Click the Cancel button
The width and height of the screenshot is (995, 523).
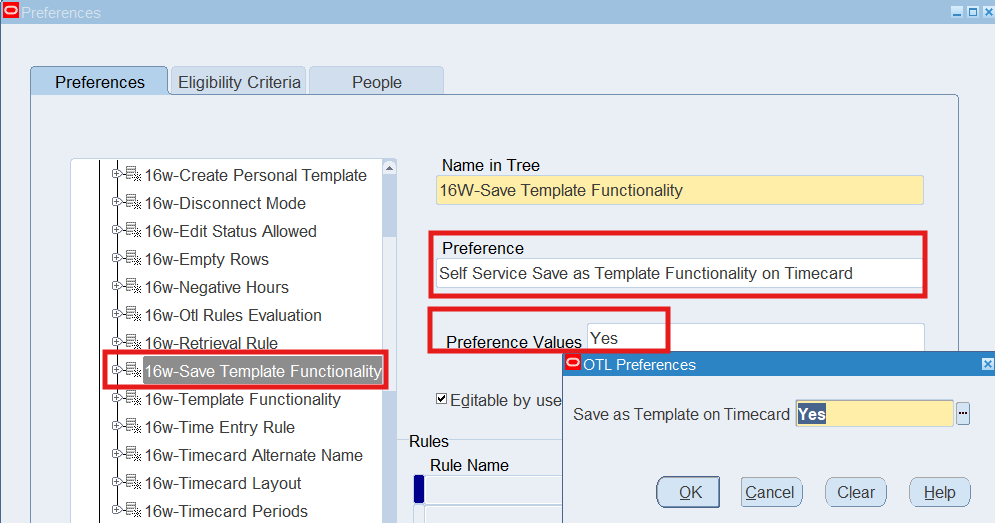pyautogui.click(x=770, y=492)
